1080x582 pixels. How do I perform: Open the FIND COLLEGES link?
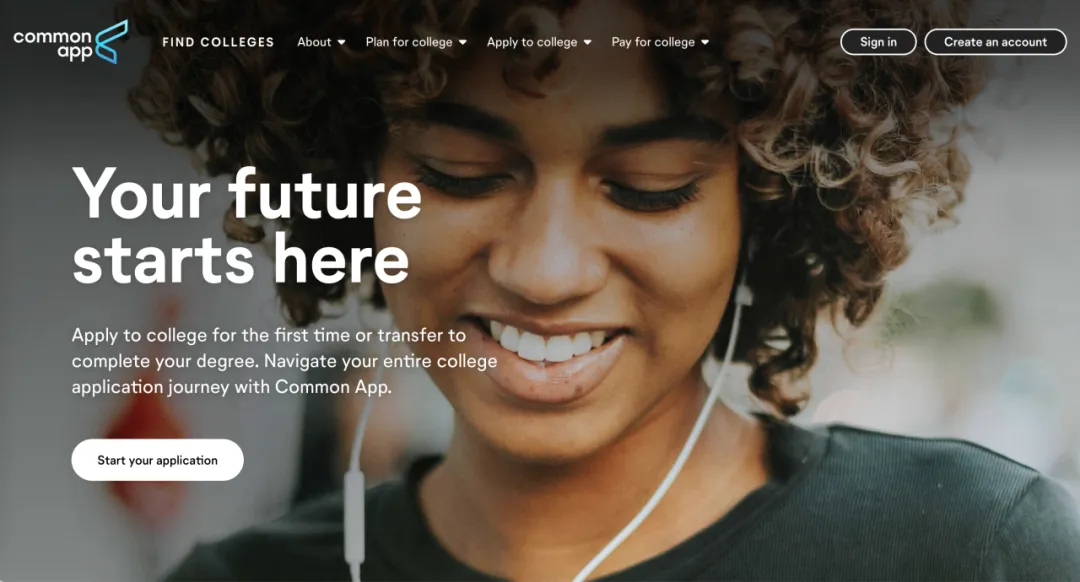218,42
